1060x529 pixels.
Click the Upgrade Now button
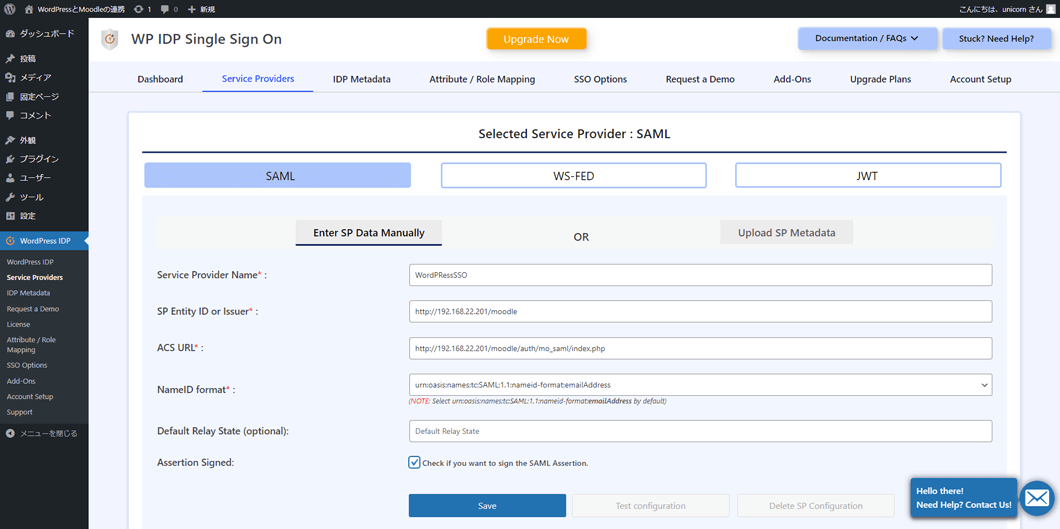pos(536,39)
